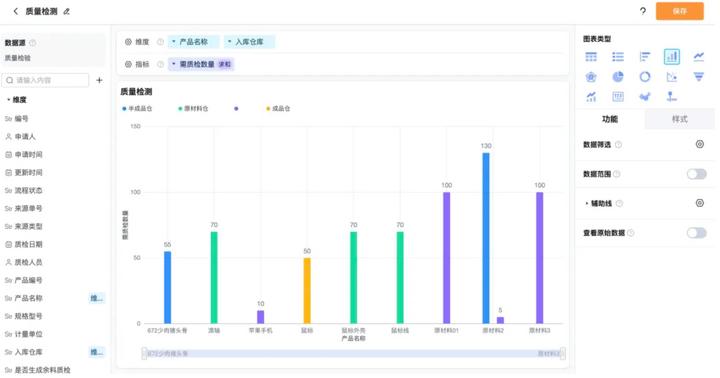Click the 质量检验 data source name
The height and width of the screenshot is (378, 720).
click(x=18, y=58)
